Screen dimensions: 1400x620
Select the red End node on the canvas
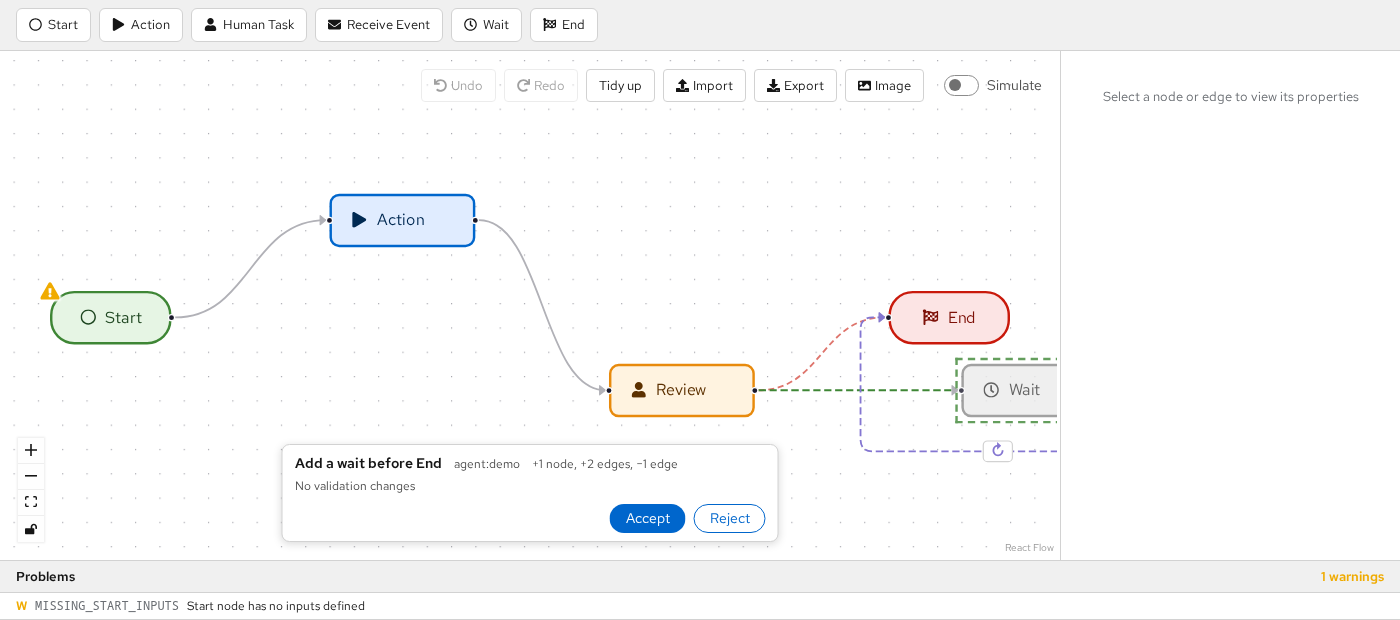coord(949,318)
